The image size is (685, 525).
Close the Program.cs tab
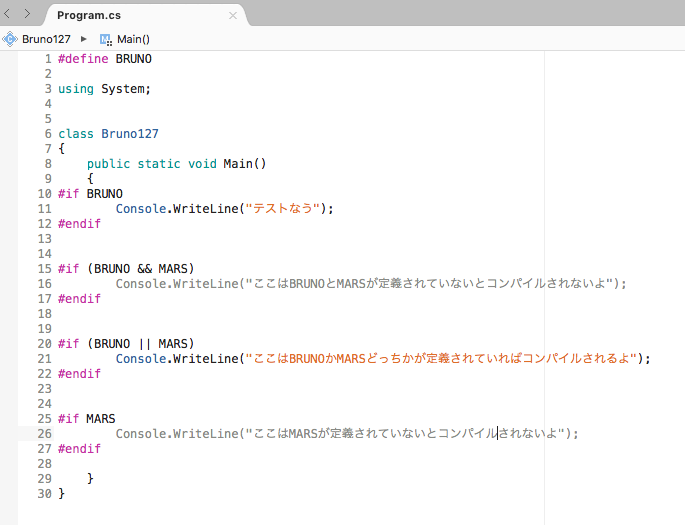pyautogui.click(x=233, y=16)
